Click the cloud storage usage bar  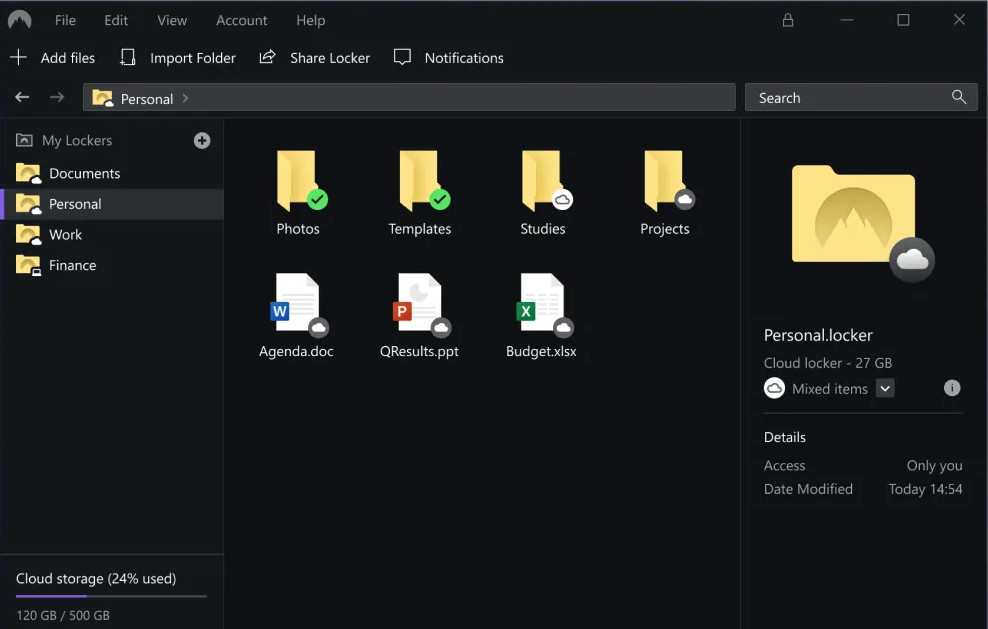(x=111, y=596)
